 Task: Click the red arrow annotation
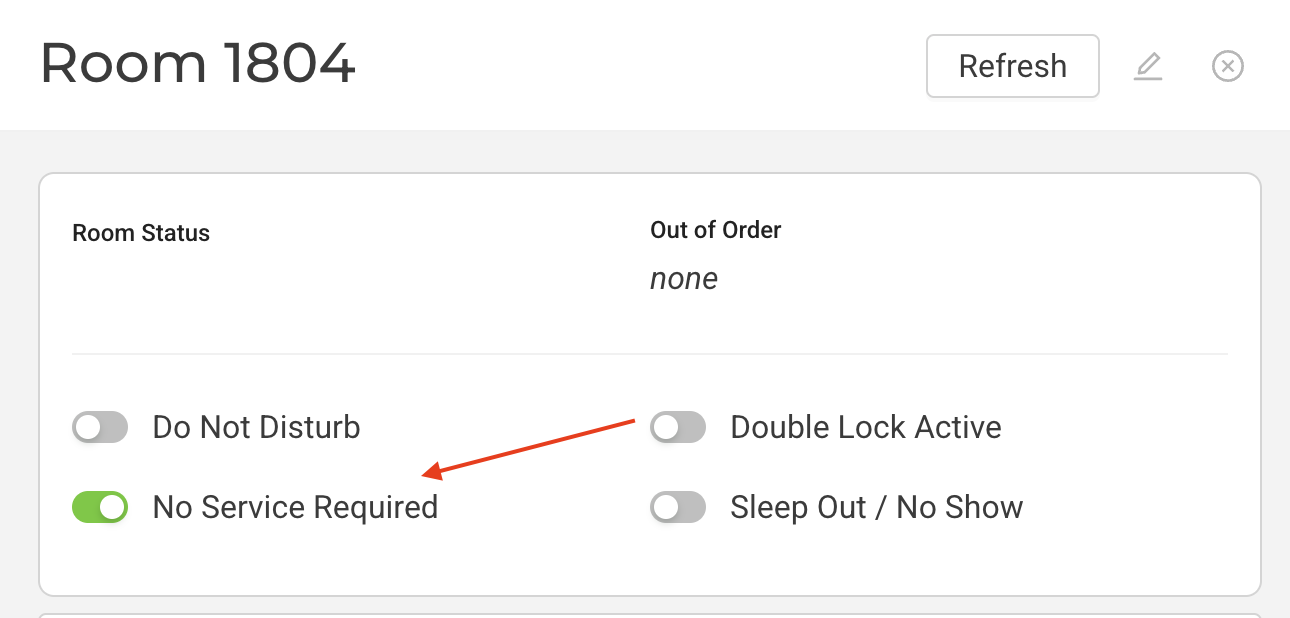tap(530, 446)
